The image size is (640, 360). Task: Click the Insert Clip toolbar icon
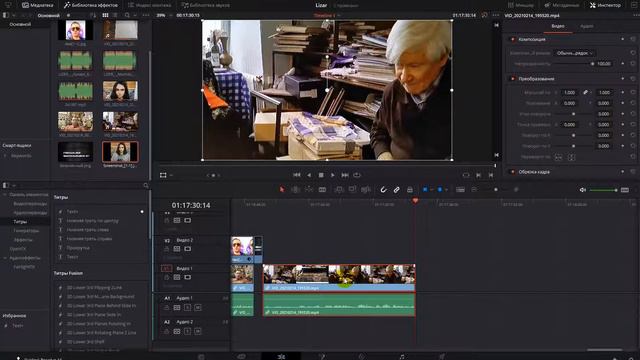(x=339, y=189)
